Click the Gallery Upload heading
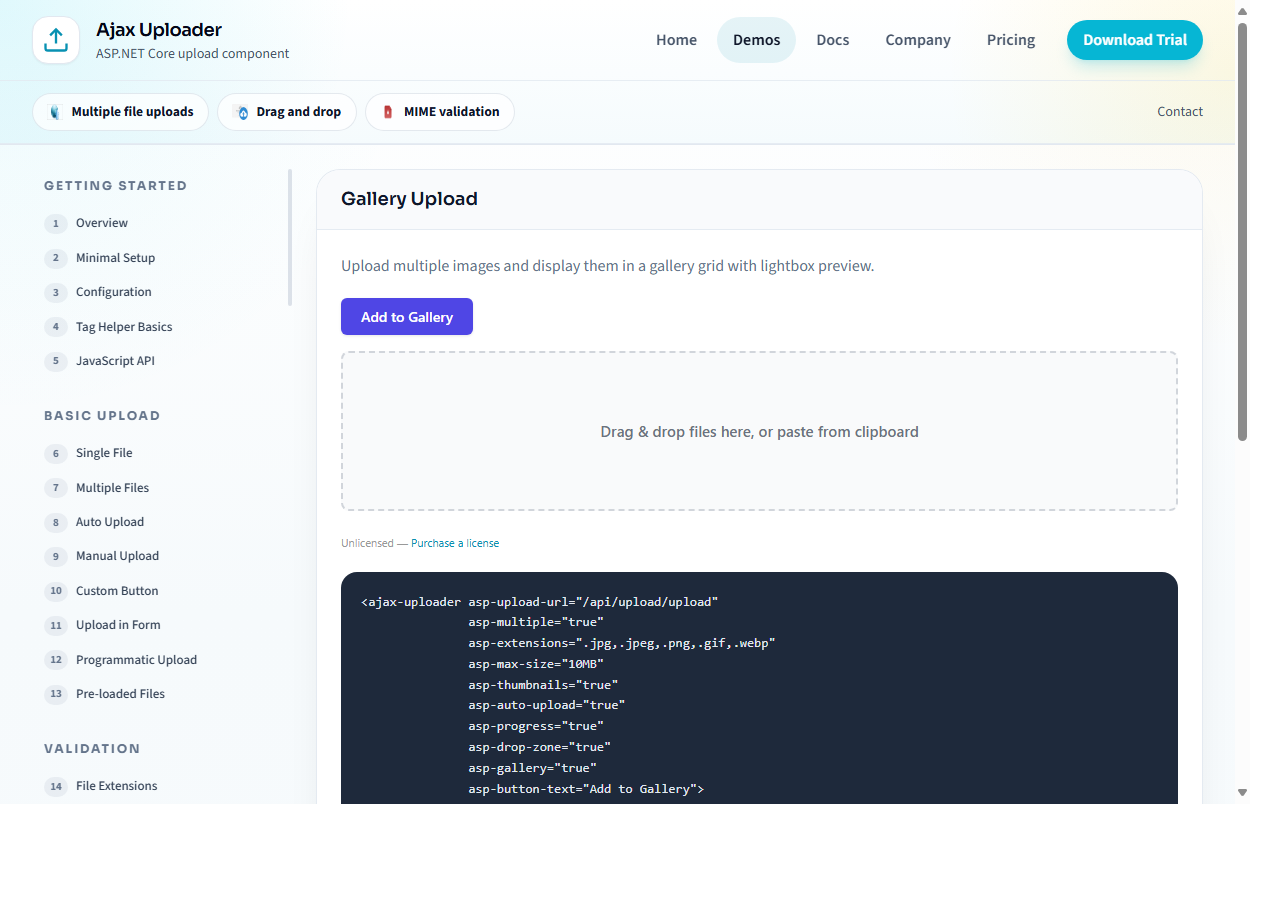The width and height of the screenshot is (1280, 900). pyautogui.click(x=409, y=199)
